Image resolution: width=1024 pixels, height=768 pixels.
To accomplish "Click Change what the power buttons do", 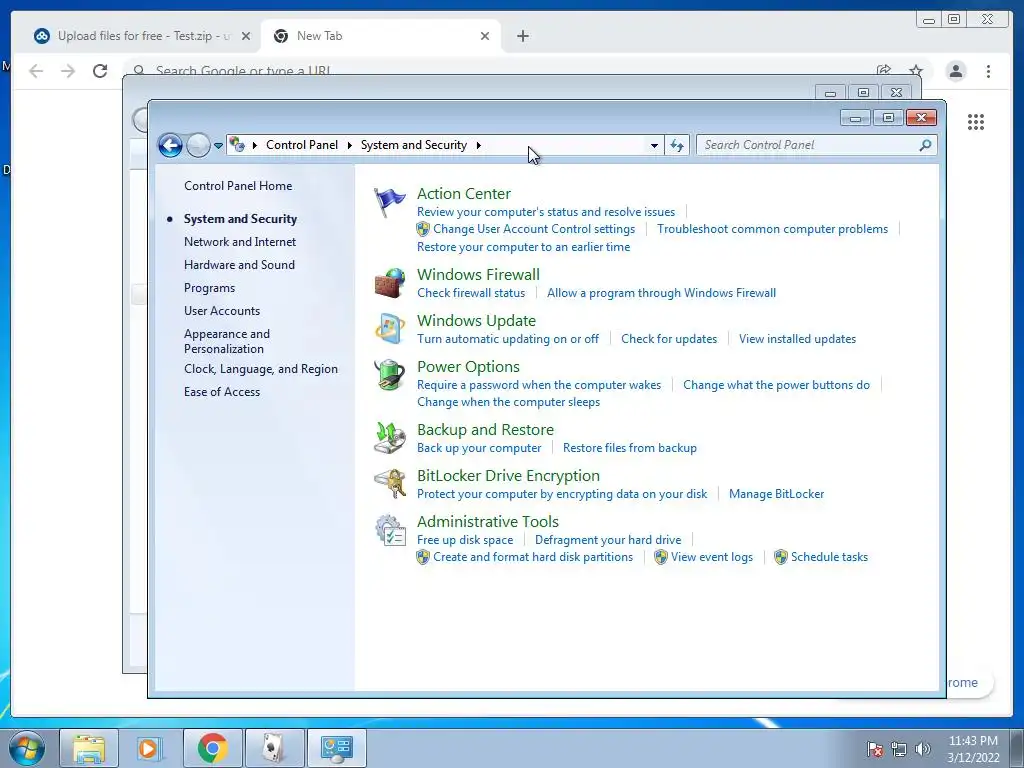I will point(776,385).
